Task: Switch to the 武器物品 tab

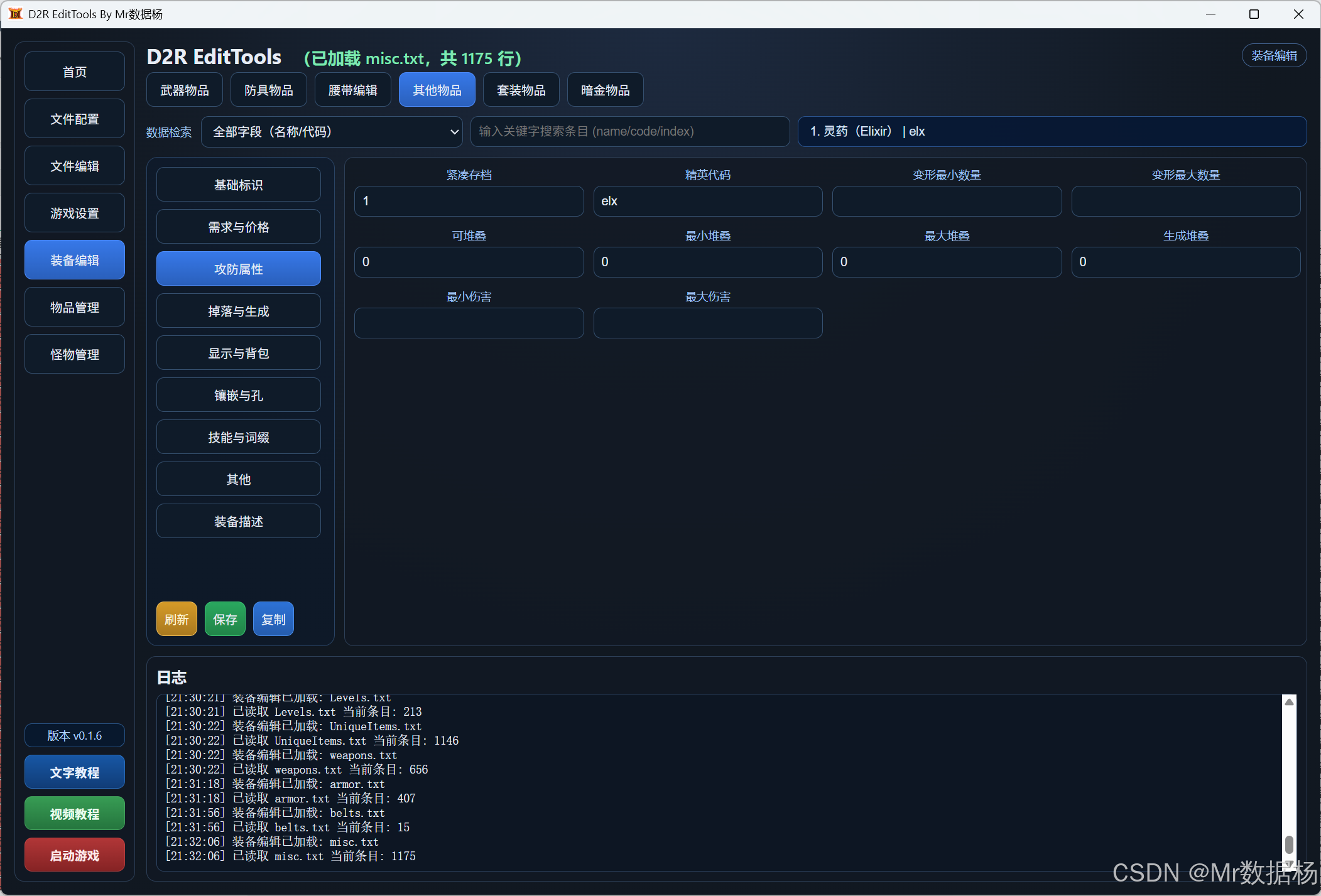Action: tap(185, 90)
